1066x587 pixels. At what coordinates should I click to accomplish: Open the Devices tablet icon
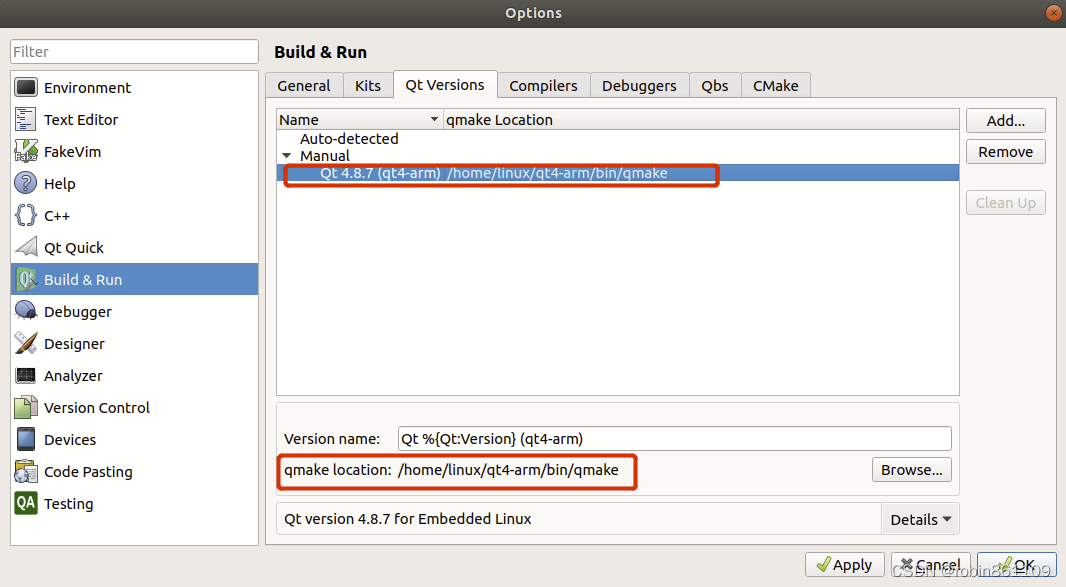(26, 439)
